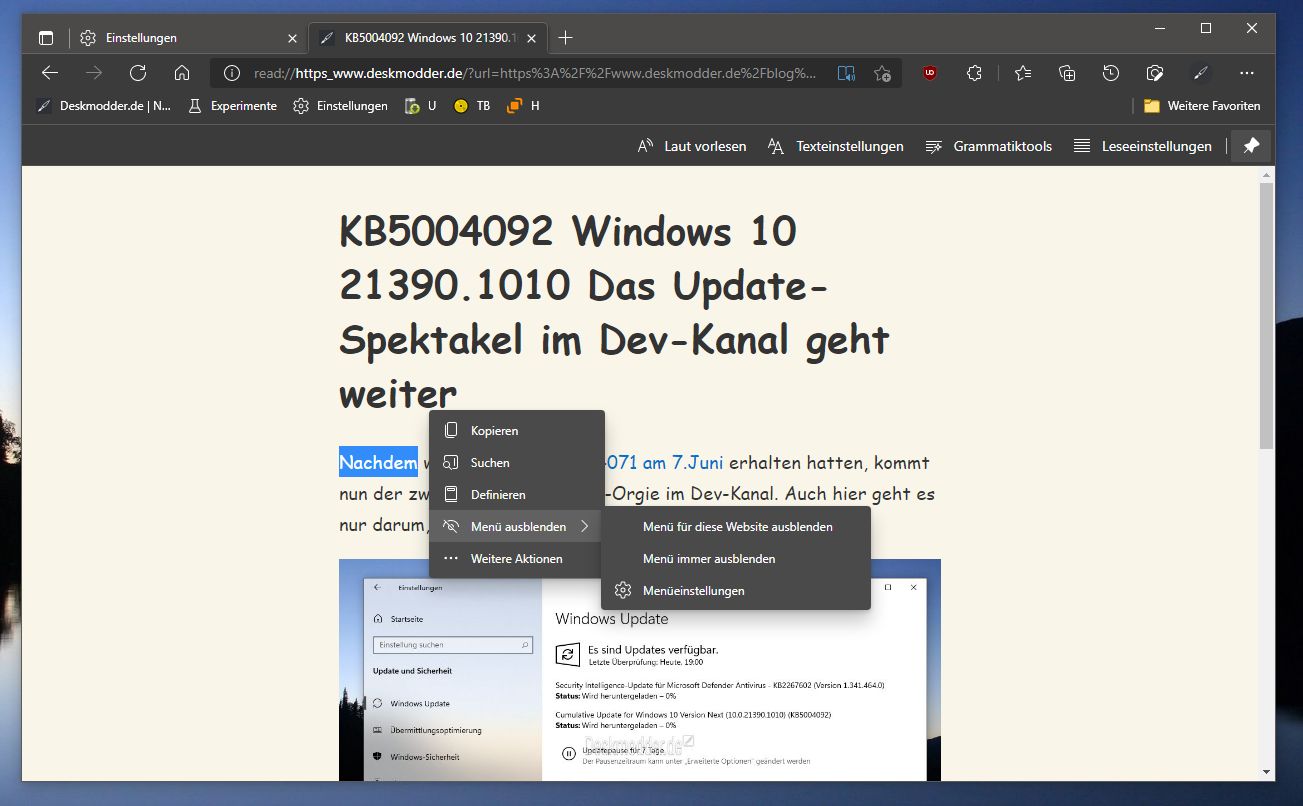Image resolution: width=1303 pixels, height=806 pixels.
Task: Start Laut vorlesen read aloud
Action: (692, 146)
